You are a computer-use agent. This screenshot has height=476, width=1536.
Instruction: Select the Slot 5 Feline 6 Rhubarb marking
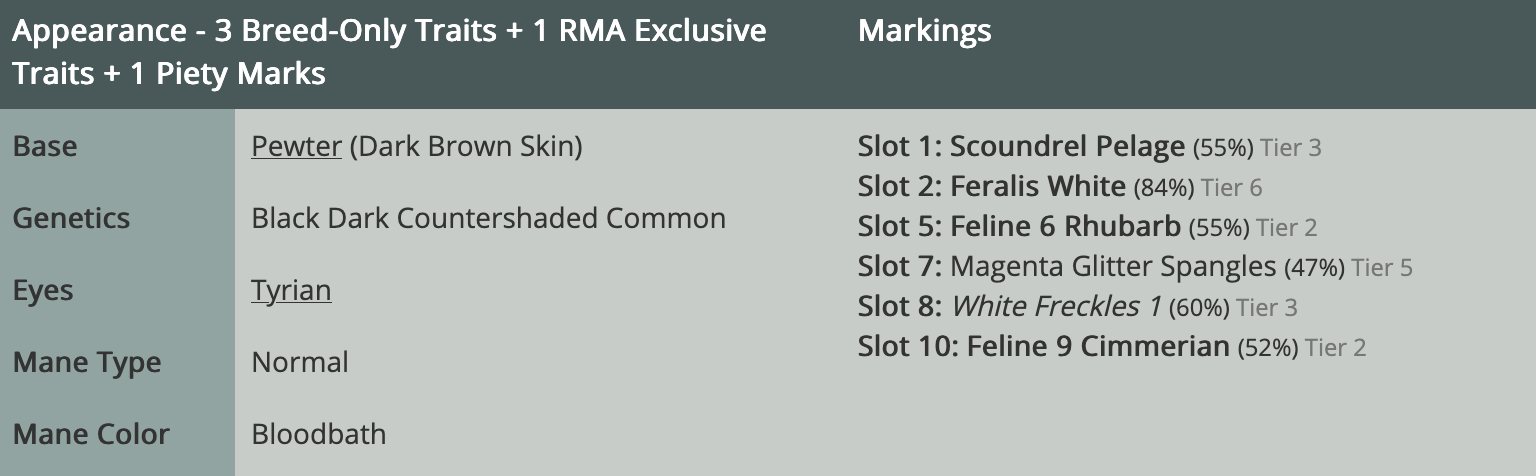click(1065, 227)
